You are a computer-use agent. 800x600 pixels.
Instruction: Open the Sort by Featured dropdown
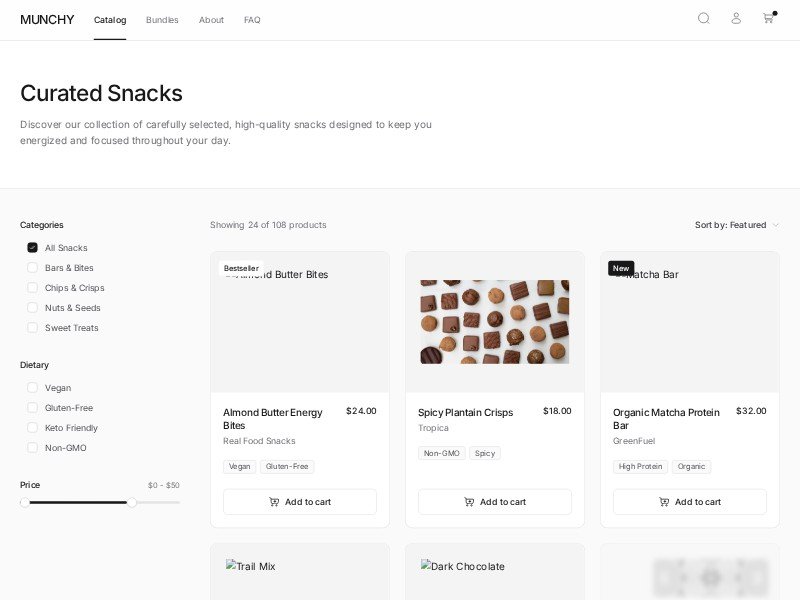coord(737,225)
